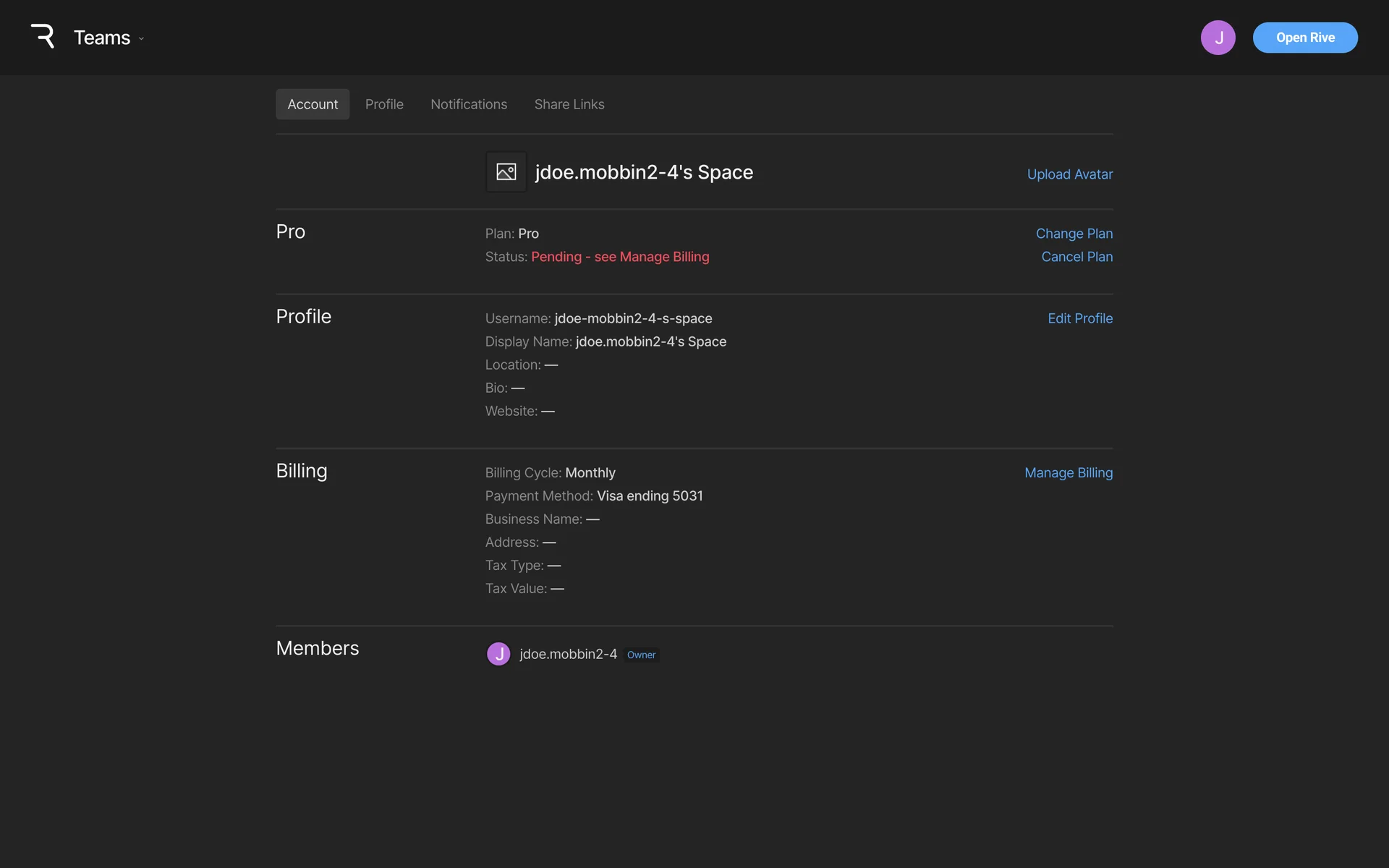
Task: Click the Rive logo icon
Action: coord(43,36)
